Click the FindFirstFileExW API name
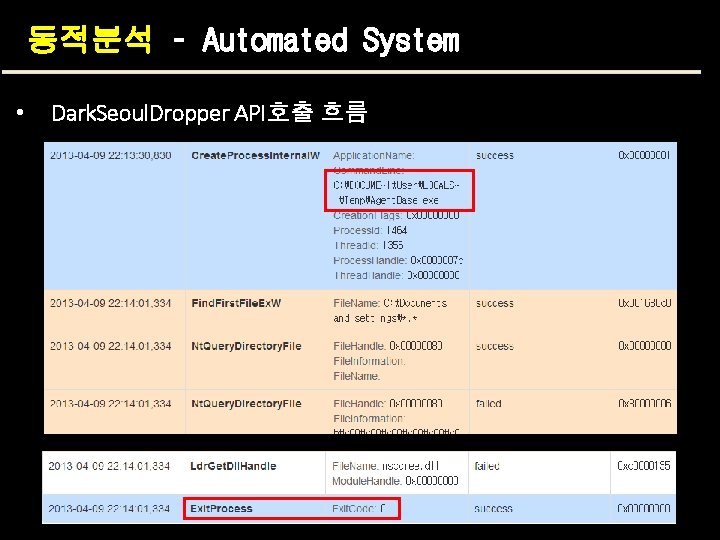The height and width of the screenshot is (540, 720). point(236,303)
